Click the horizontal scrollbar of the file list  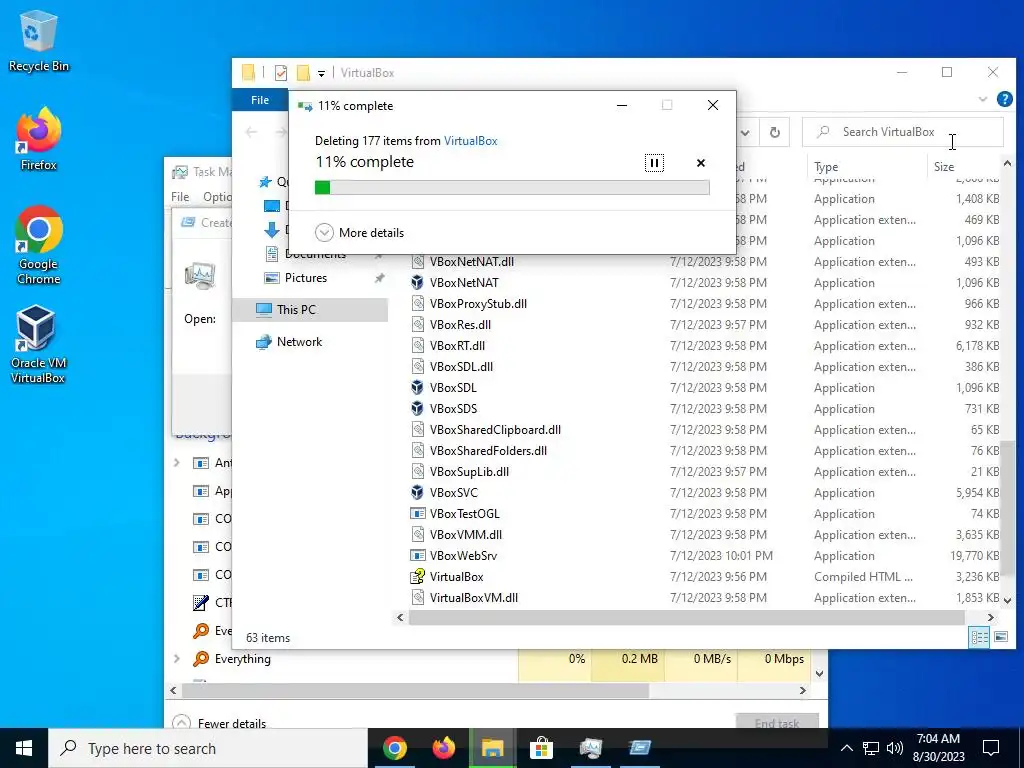(x=686, y=617)
